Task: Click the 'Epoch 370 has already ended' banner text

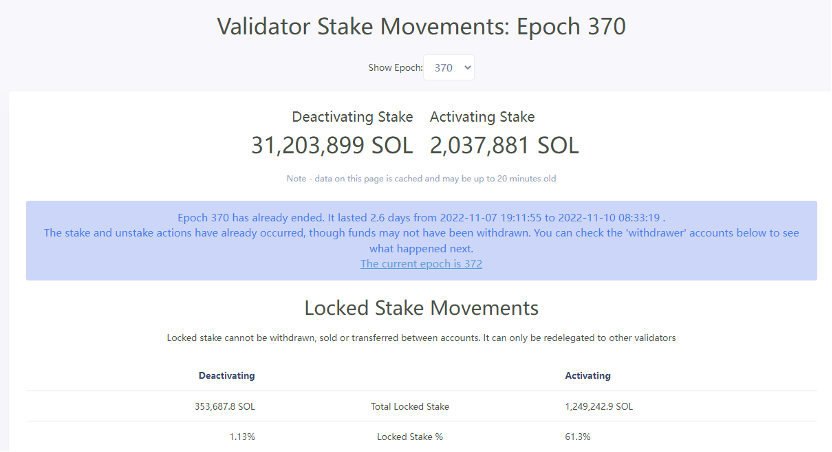Action: click(421, 216)
